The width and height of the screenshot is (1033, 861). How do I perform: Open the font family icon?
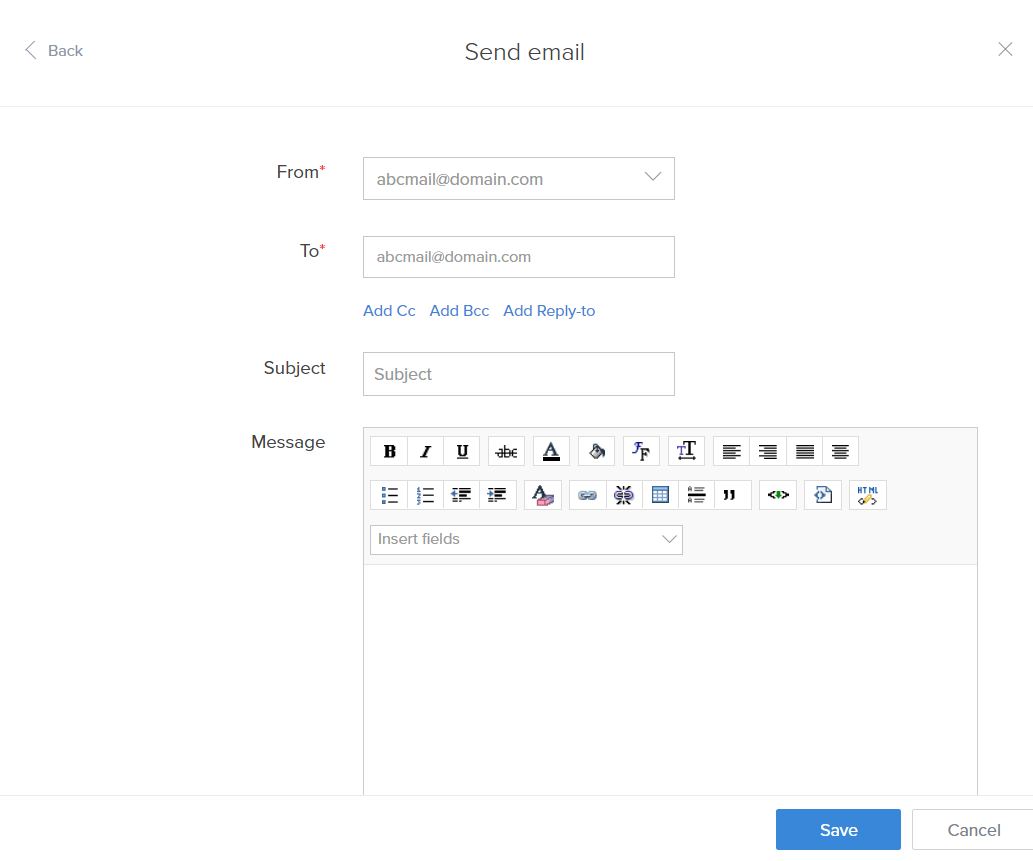[x=641, y=451]
